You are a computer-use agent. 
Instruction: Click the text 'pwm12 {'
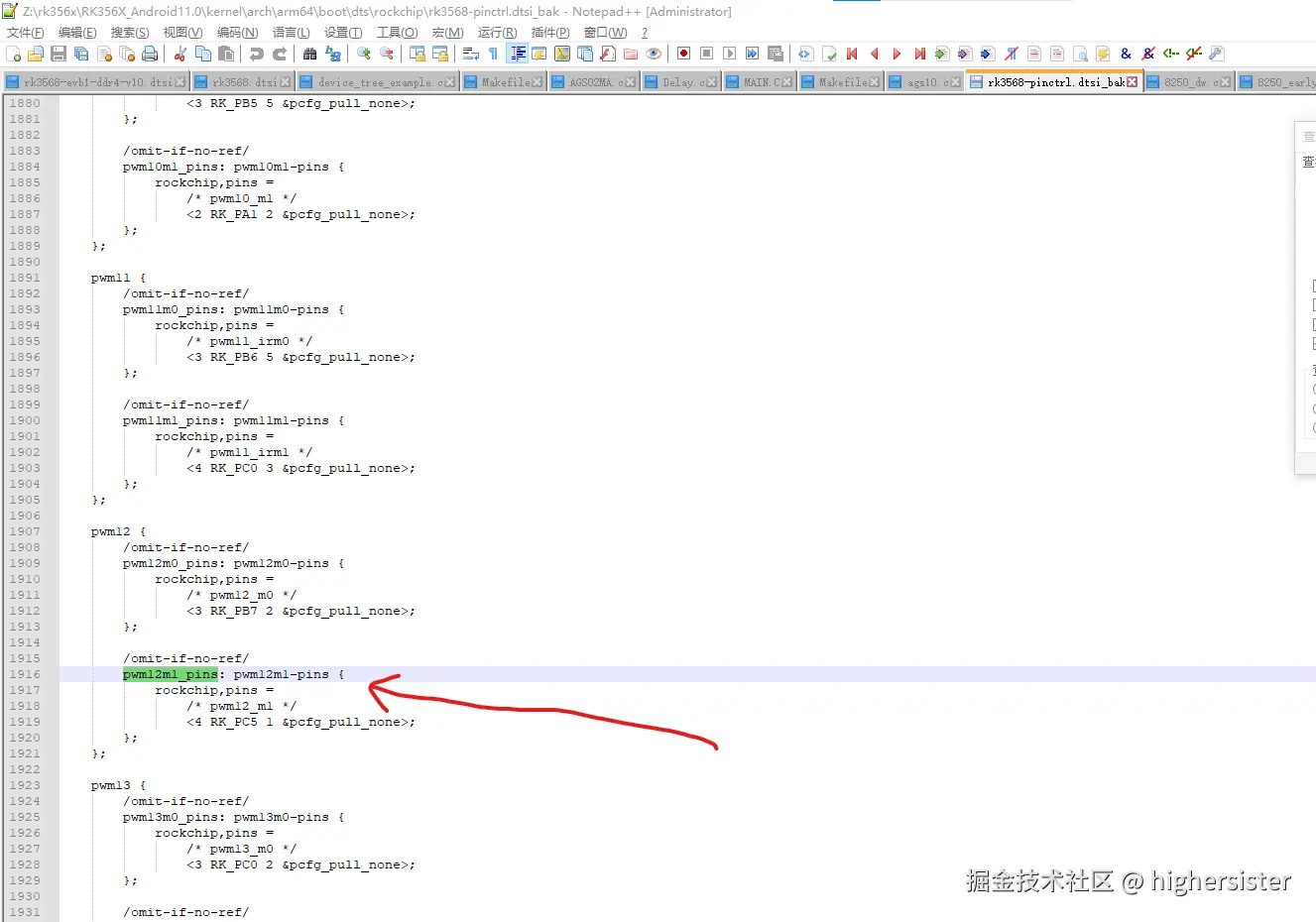click(119, 531)
